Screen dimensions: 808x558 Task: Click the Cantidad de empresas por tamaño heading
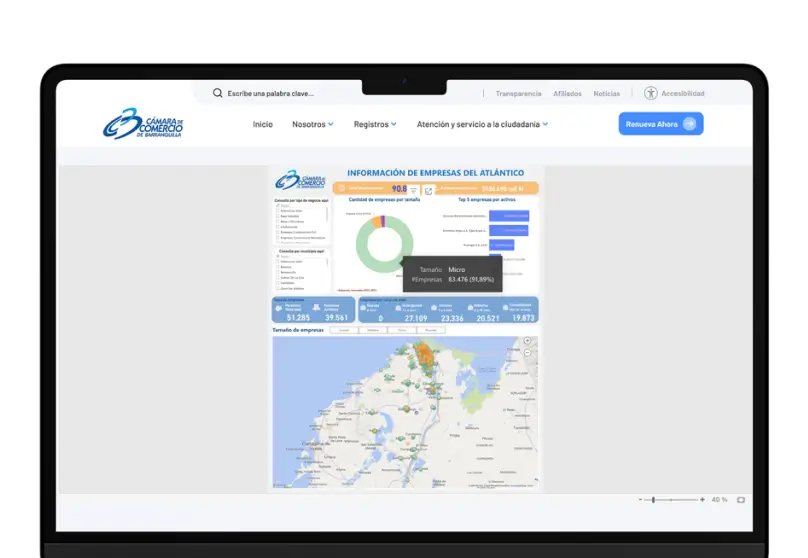tap(384, 199)
